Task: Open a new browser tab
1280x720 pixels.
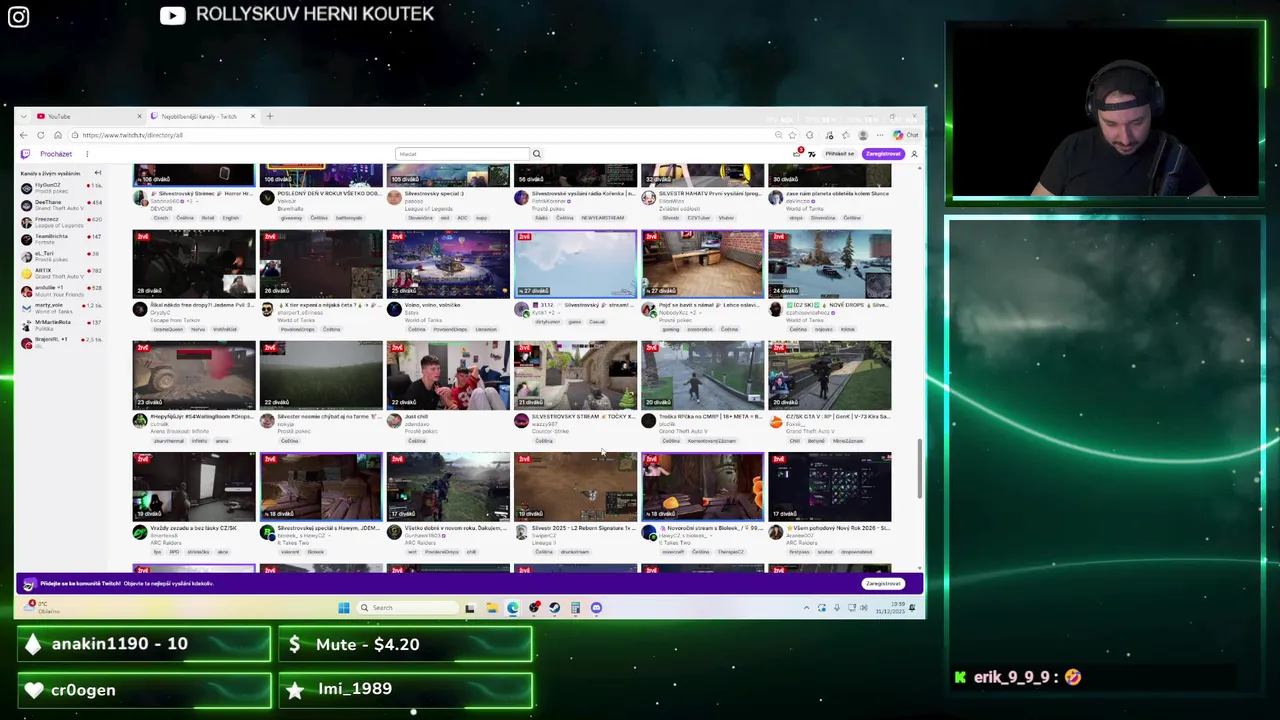Action: (x=269, y=116)
